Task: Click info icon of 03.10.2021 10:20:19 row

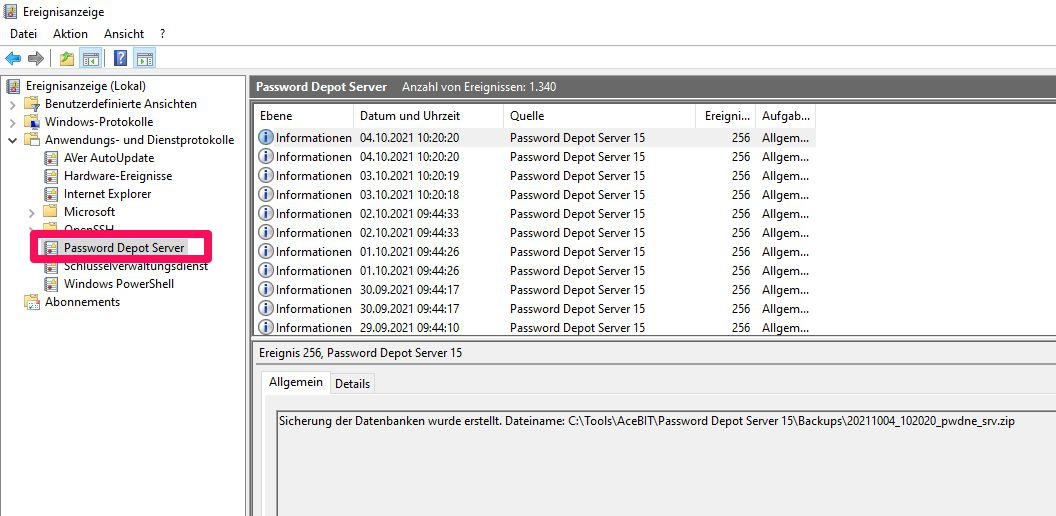Action: [266, 175]
